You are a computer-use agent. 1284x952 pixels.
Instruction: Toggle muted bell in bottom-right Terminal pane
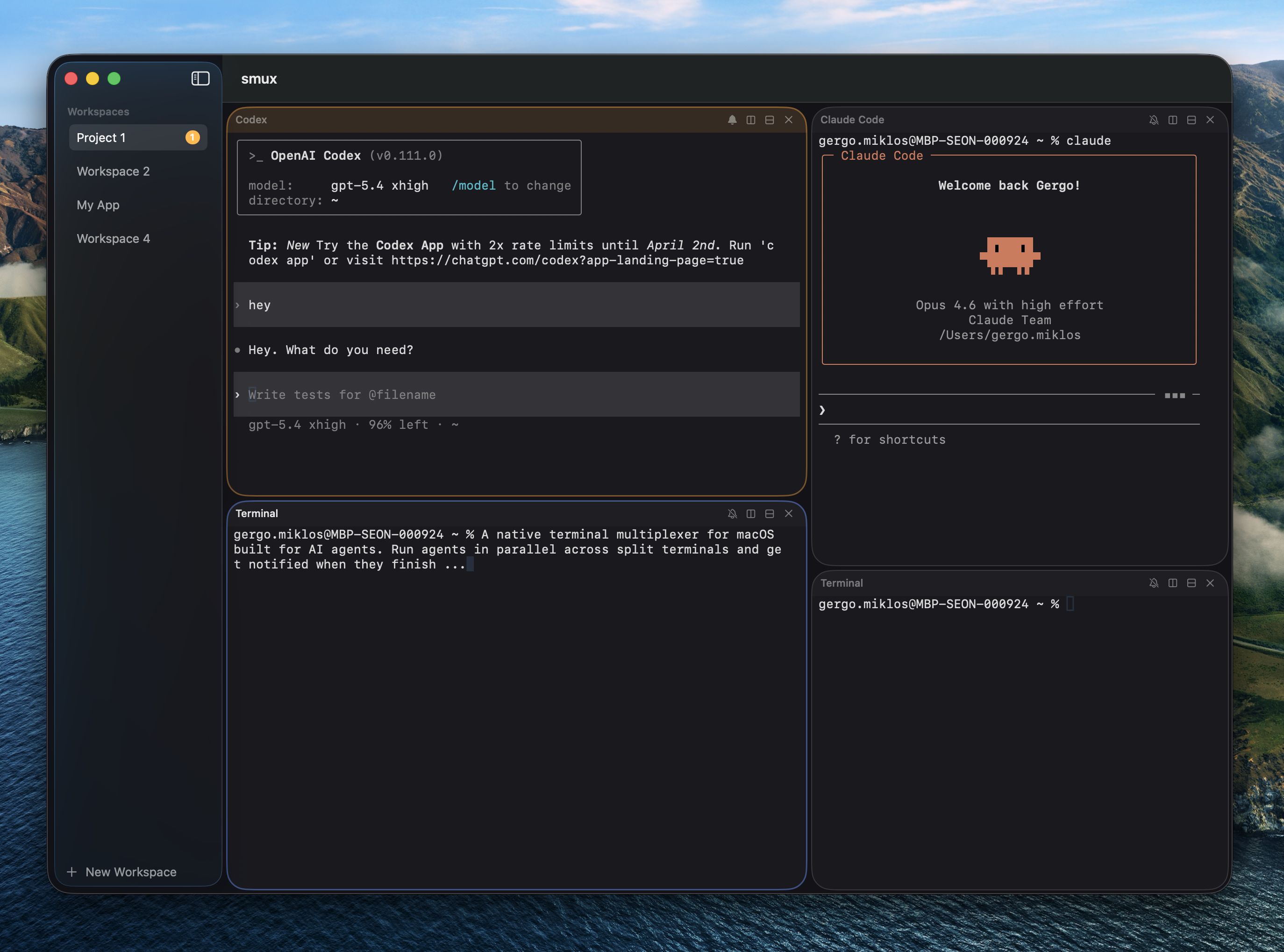(1154, 583)
